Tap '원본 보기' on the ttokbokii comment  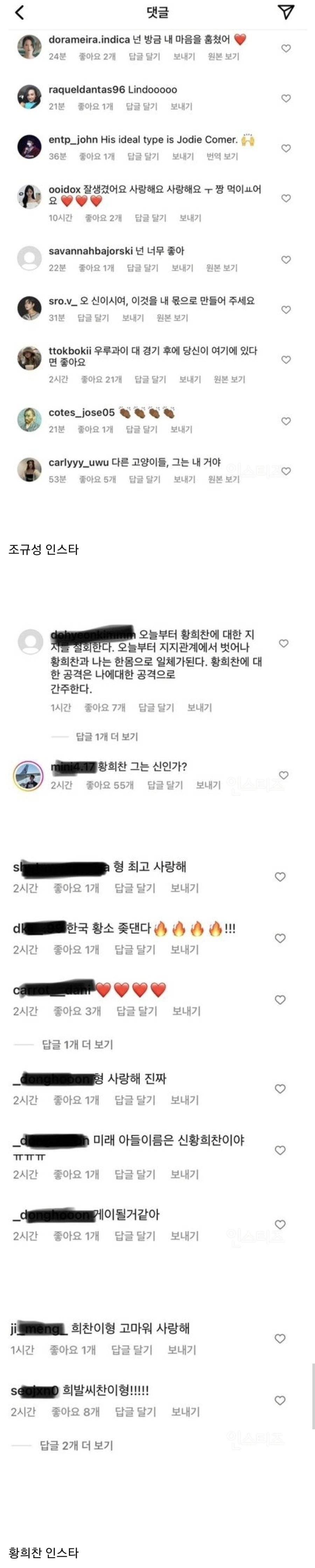[x=229, y=379]
